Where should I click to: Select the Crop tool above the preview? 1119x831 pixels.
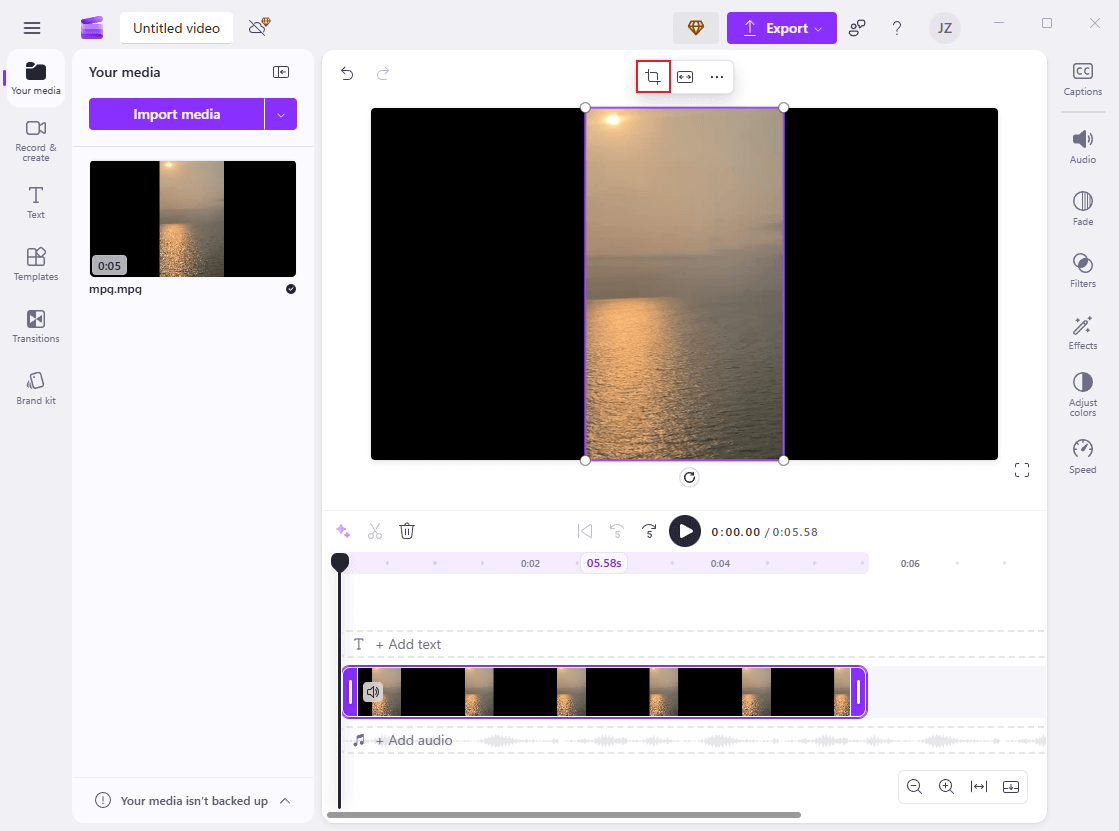(652, 76)
